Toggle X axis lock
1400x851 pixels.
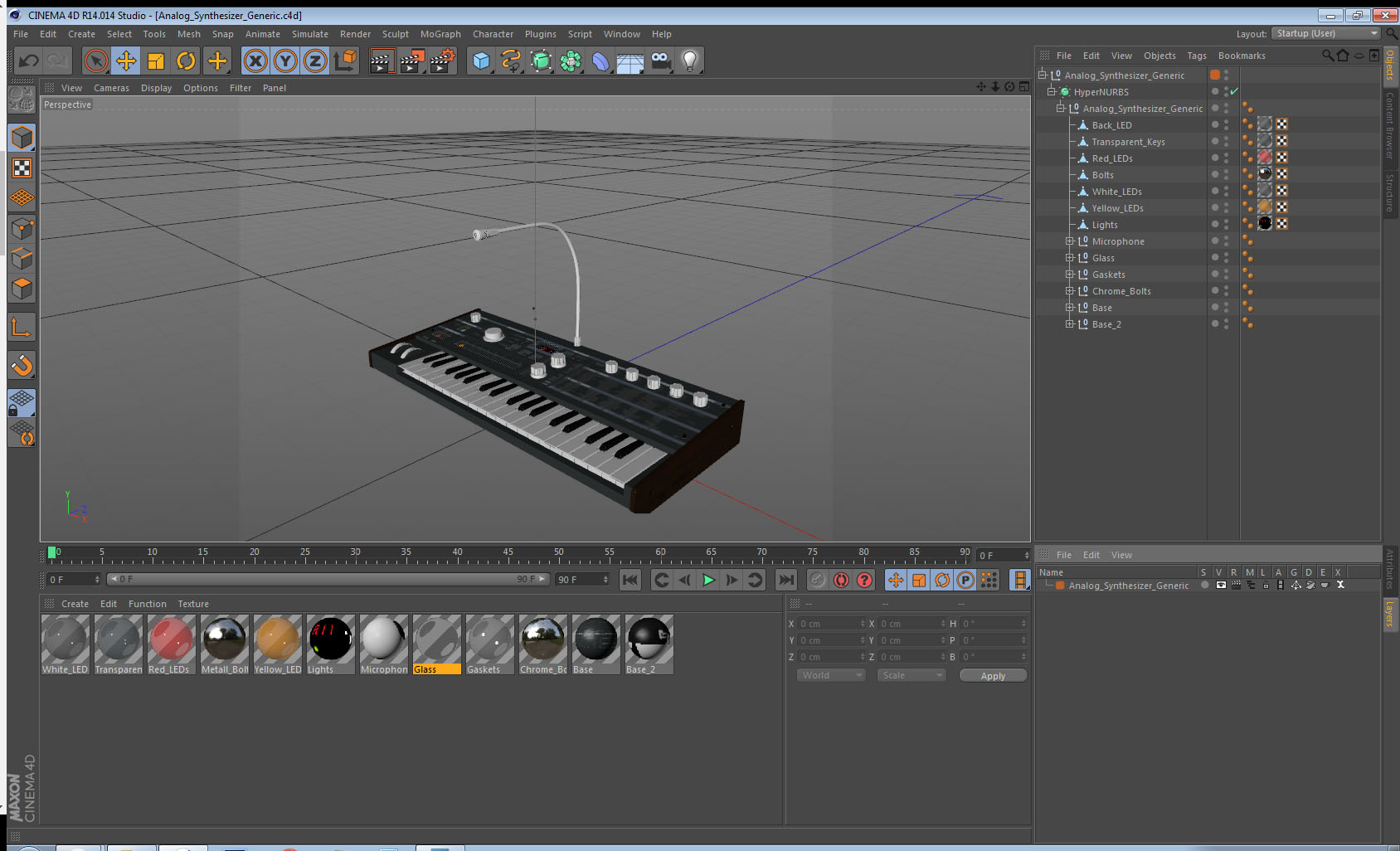tap(255, 61)
